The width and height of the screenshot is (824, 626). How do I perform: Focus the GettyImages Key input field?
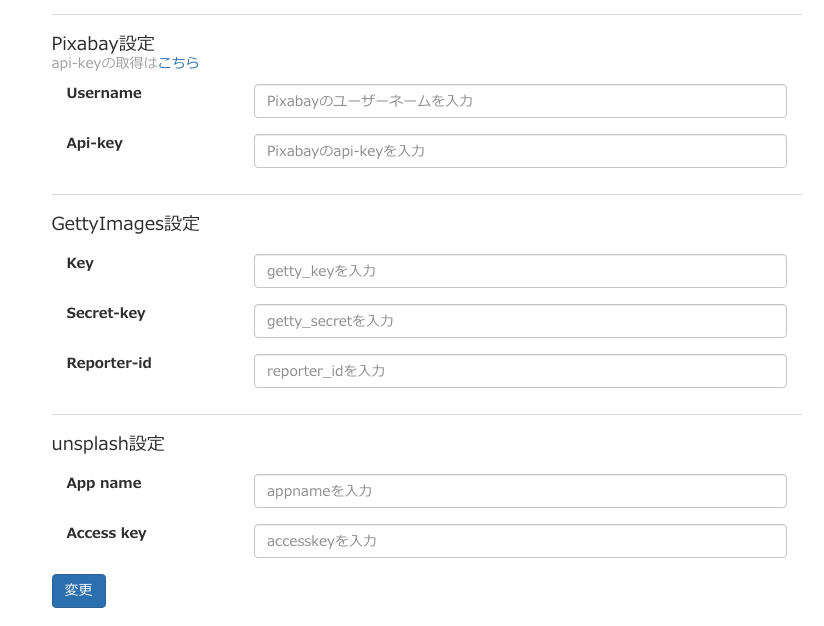pyautogui.click(x=520, y=271)
